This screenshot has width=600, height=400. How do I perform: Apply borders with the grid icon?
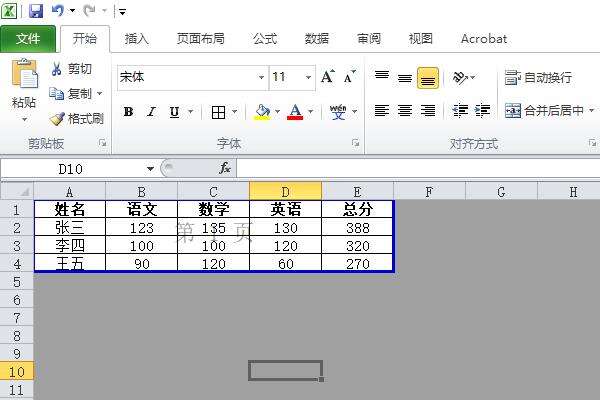pyautogui.click(x=218, y=112)
